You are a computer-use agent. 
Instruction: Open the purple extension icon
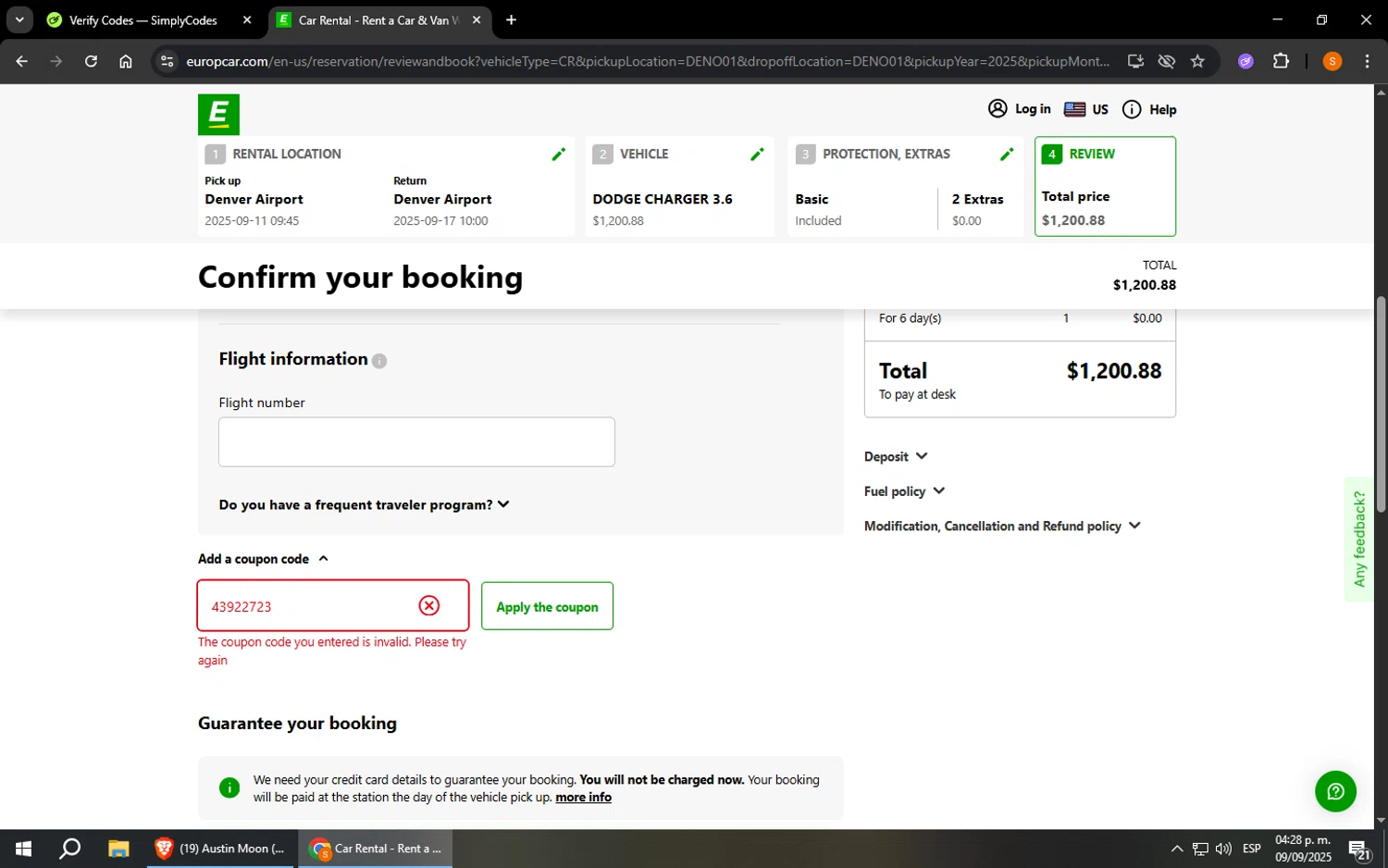click(x=1245, y=61)
